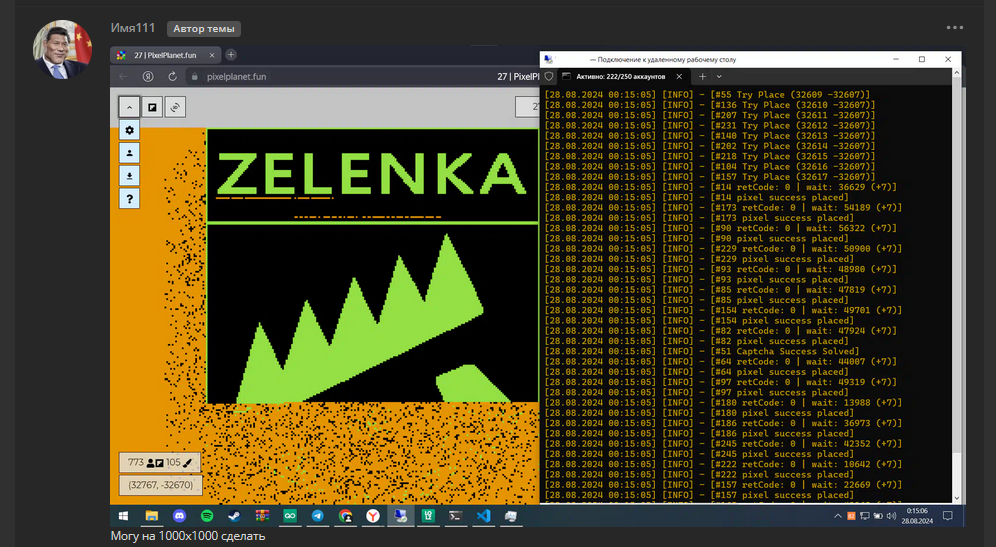Open Telegram from the taskbar

pyautogui.click(x=318, y=516)
